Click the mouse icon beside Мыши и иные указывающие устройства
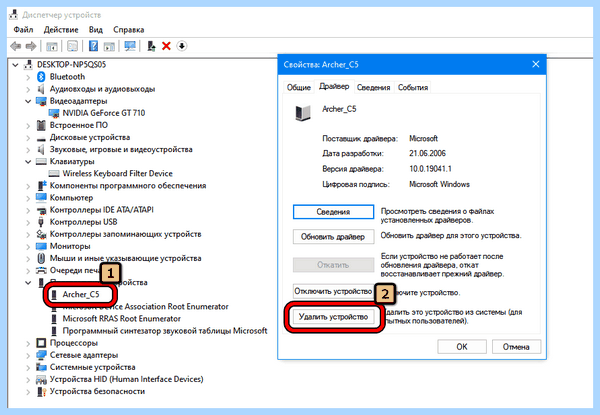Viewport: 600px width, 415px height. coord(41,258)
